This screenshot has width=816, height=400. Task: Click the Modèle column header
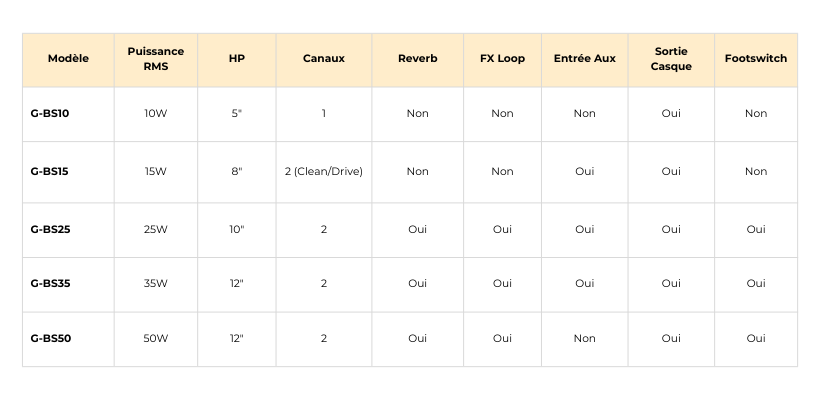click(68, 58)
